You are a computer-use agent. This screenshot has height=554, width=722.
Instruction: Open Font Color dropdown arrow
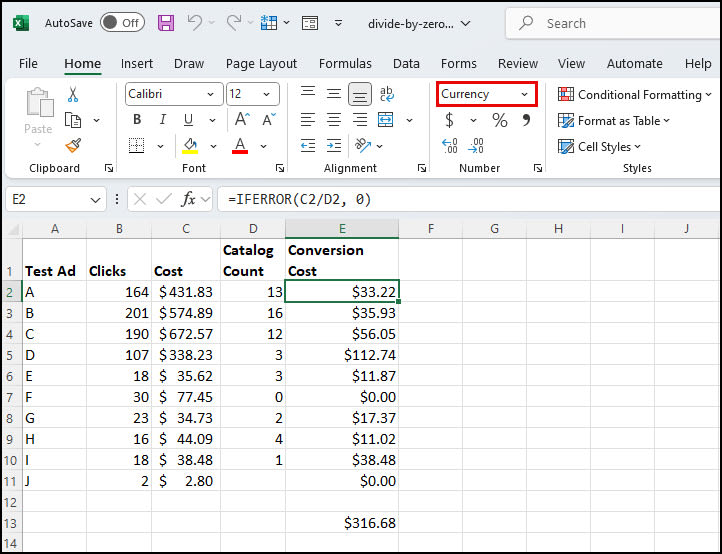263,146
